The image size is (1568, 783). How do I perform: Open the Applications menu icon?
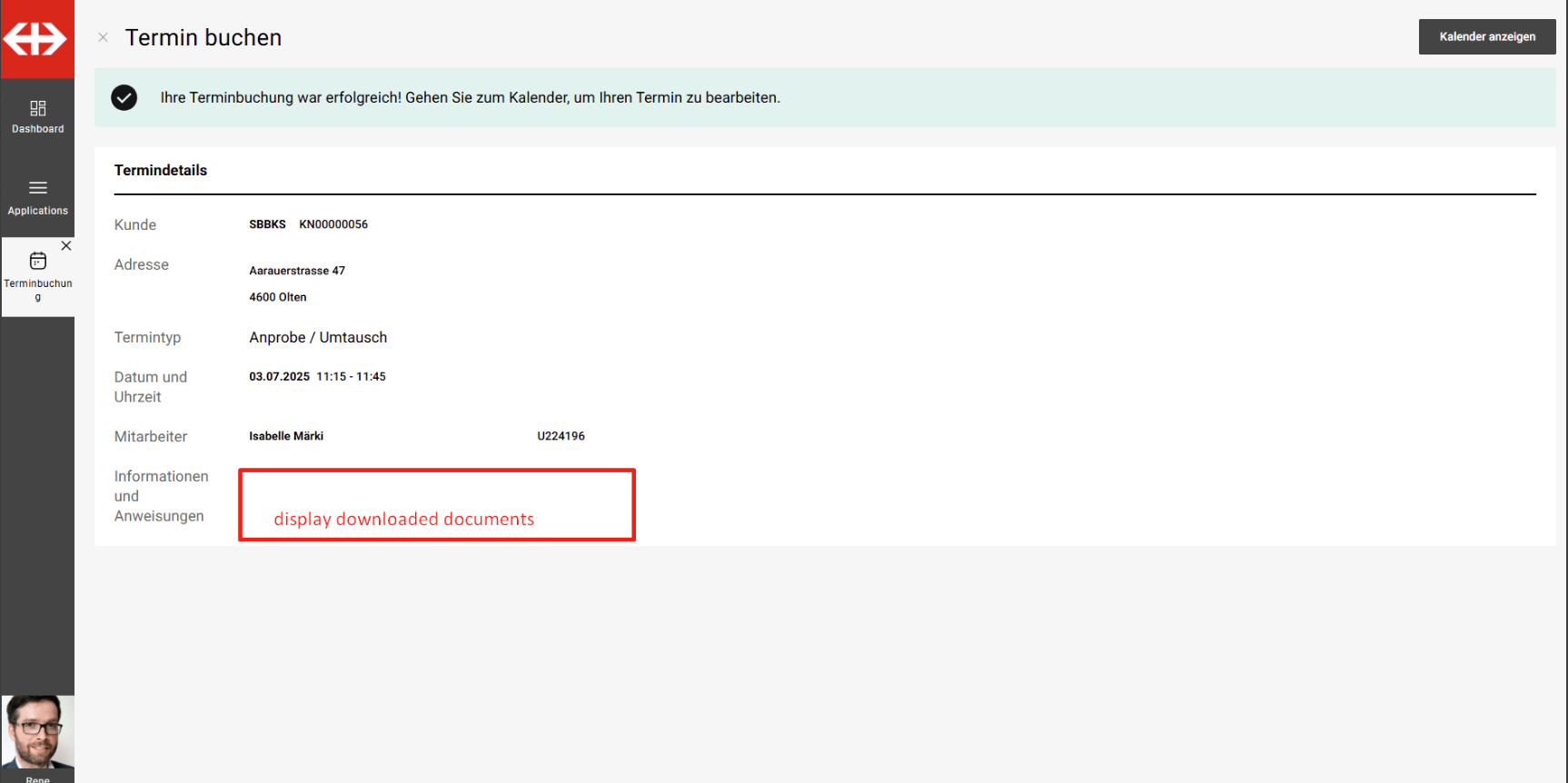38,188
